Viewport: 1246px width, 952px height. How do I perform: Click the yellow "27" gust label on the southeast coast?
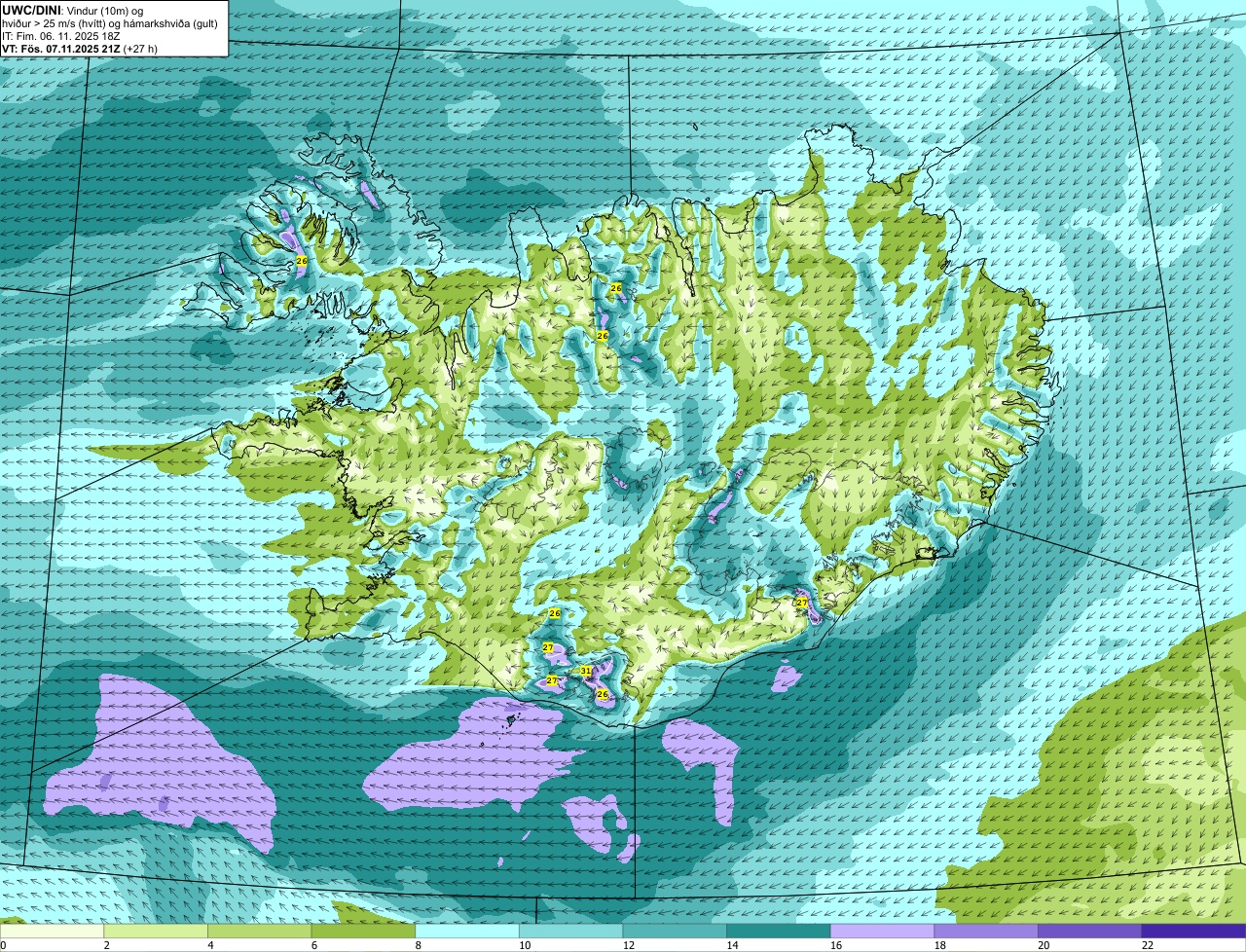[802, 603]
